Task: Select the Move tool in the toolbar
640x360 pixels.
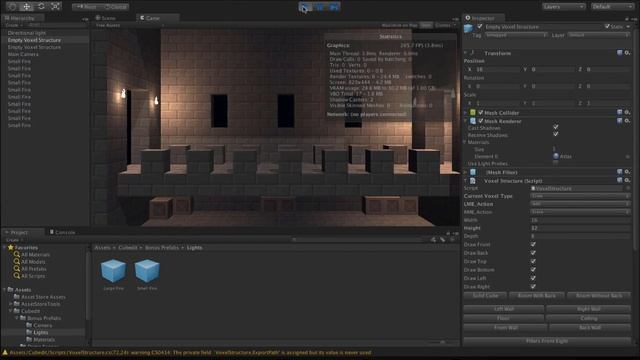Action: (x=27, y=7)
